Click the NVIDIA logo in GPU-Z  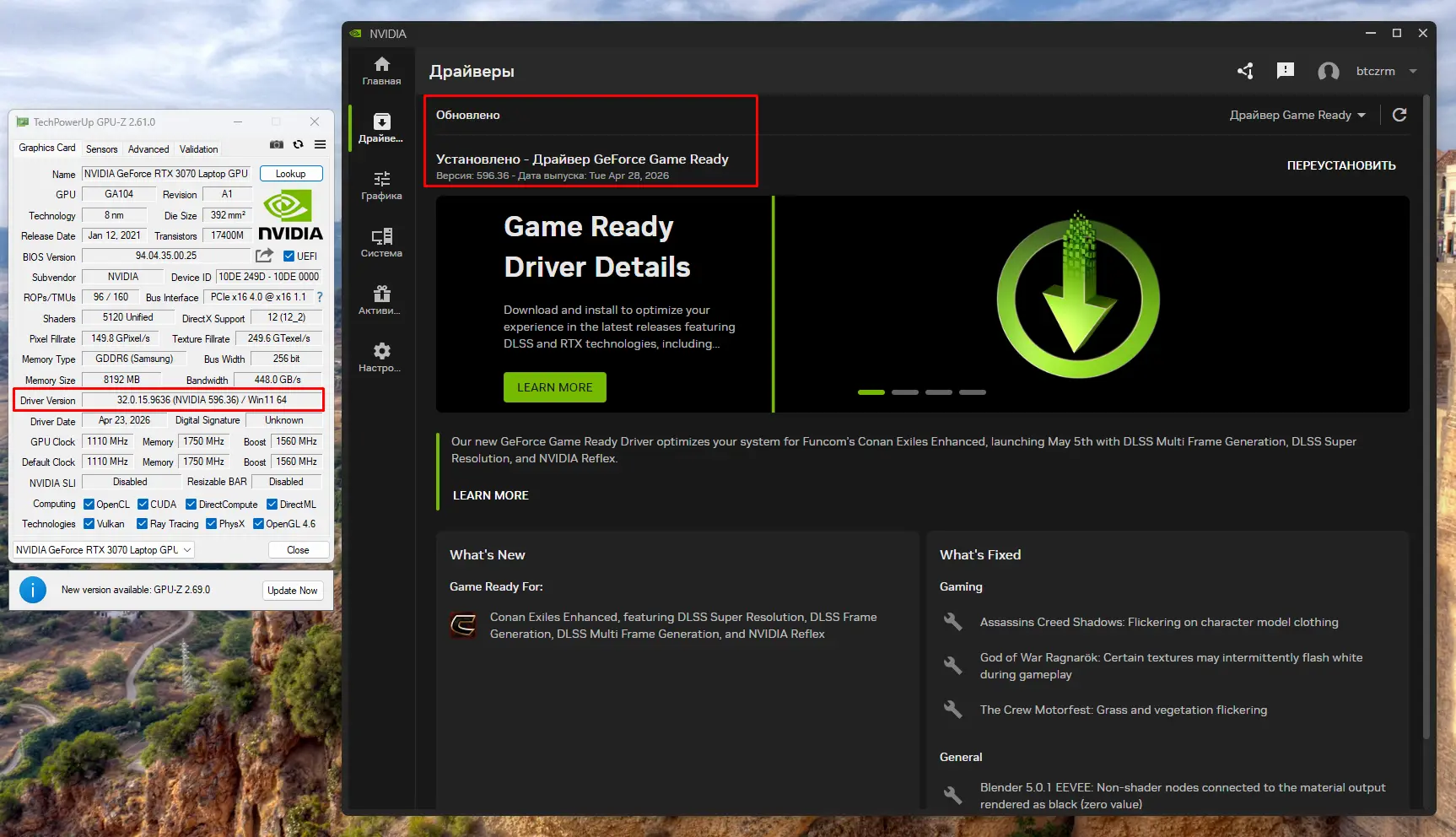point(290,215)
